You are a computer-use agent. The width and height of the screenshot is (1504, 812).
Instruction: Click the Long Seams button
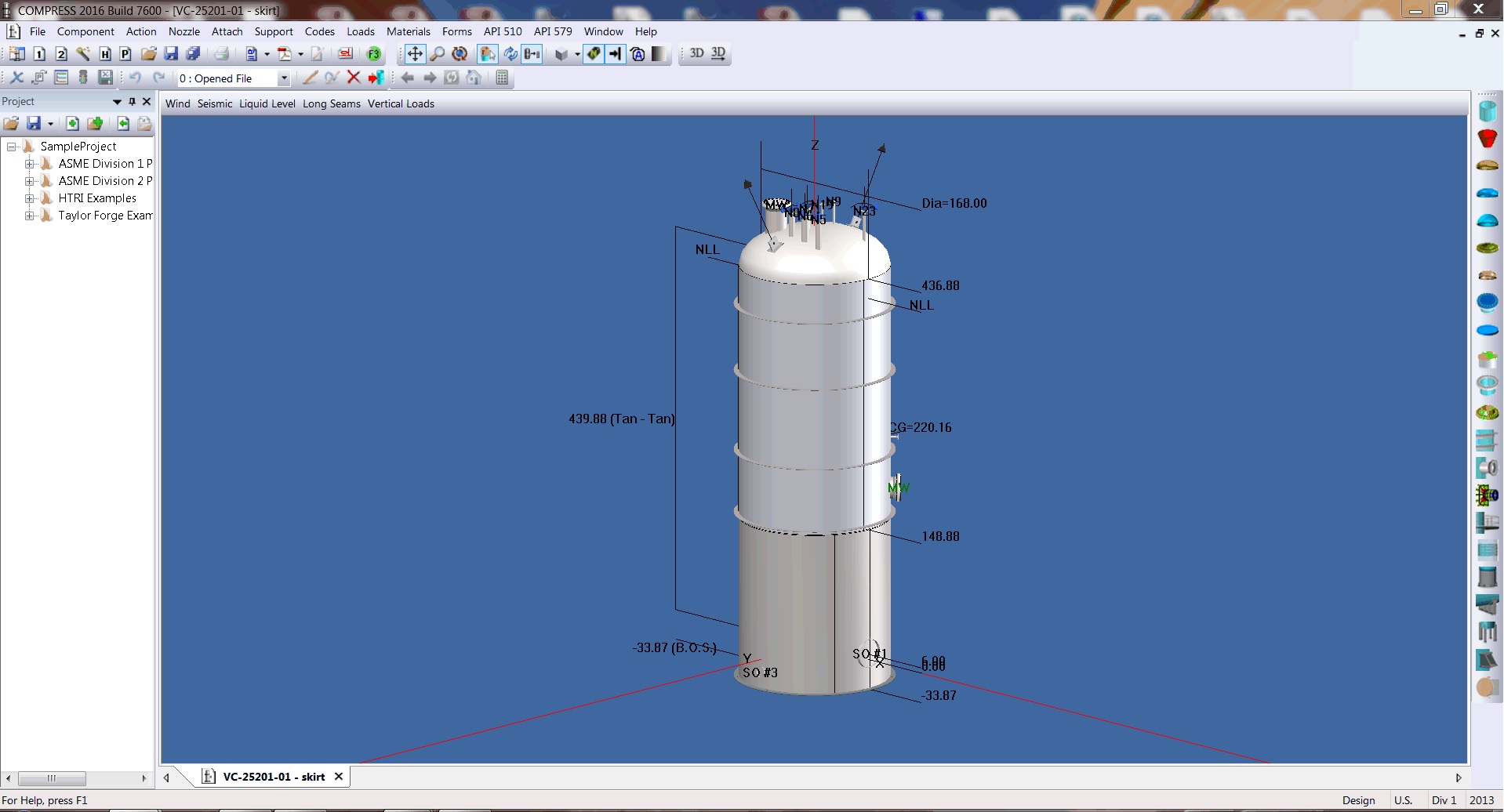tap(332, 103)
